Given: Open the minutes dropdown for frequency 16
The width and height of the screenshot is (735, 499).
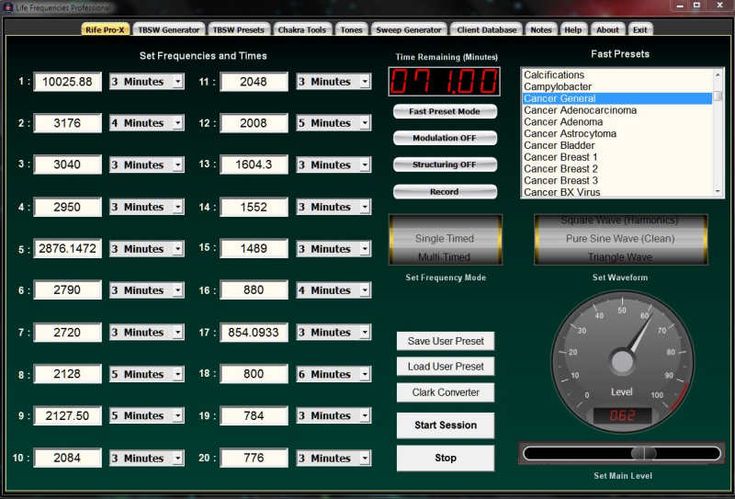Looking at the screenshot, I should click(x=365, y=290).
